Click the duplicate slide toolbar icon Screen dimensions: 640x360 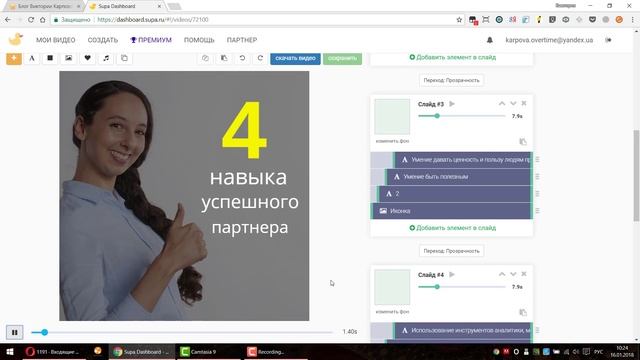(124, 58)
